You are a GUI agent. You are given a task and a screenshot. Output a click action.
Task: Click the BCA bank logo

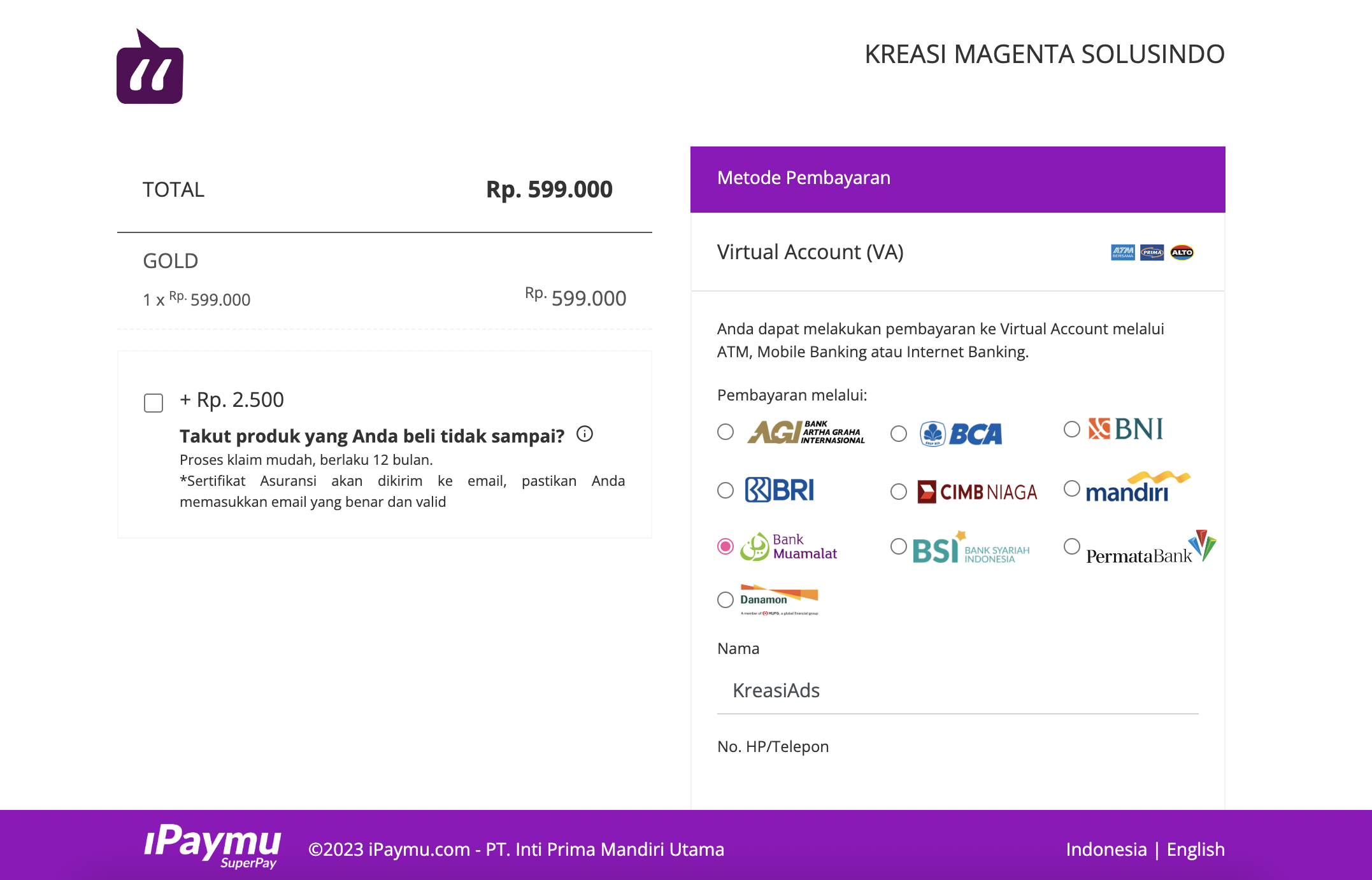pos(961,434)
